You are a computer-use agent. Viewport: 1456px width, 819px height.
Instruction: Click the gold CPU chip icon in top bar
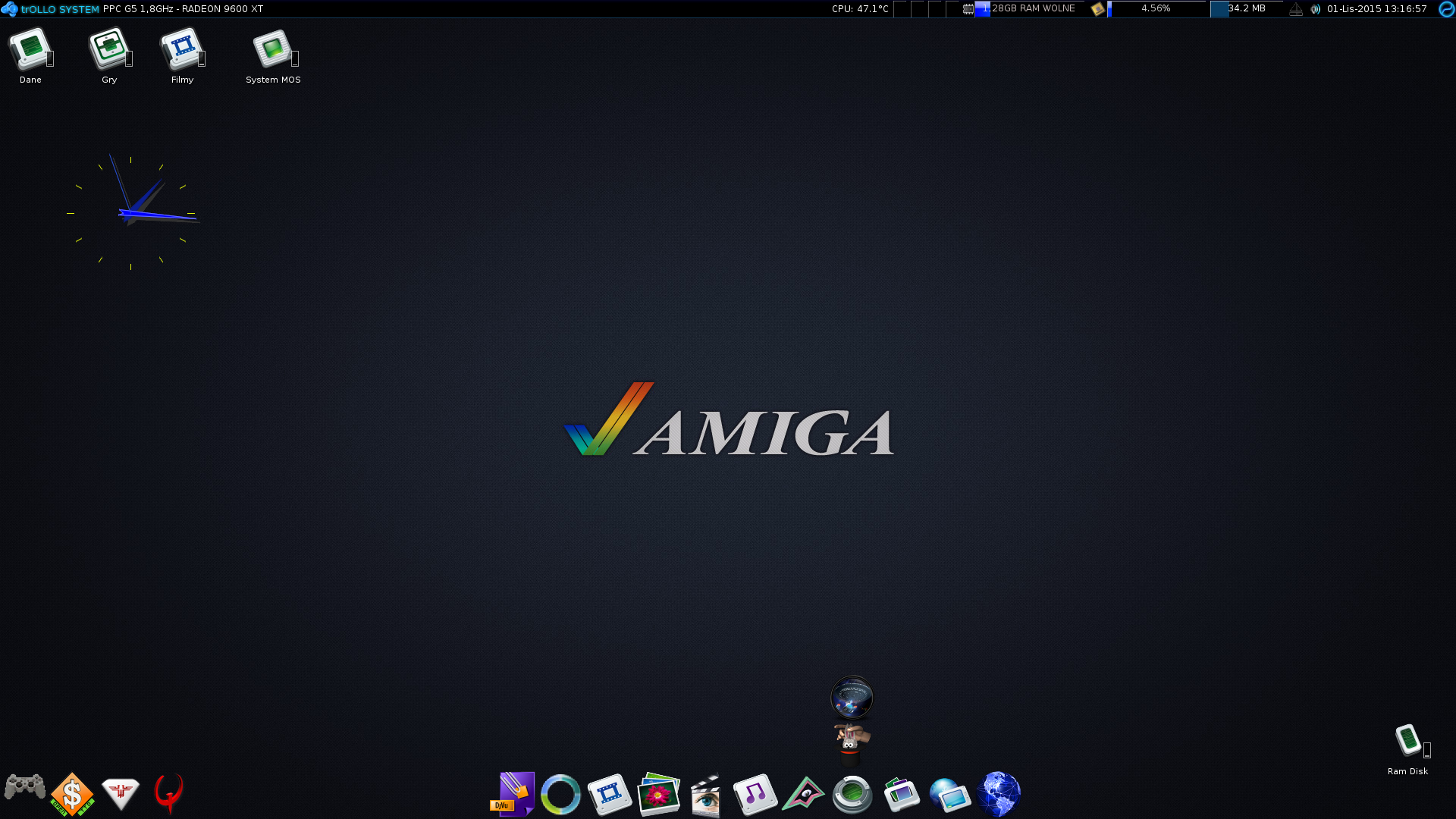[1098, 9]
